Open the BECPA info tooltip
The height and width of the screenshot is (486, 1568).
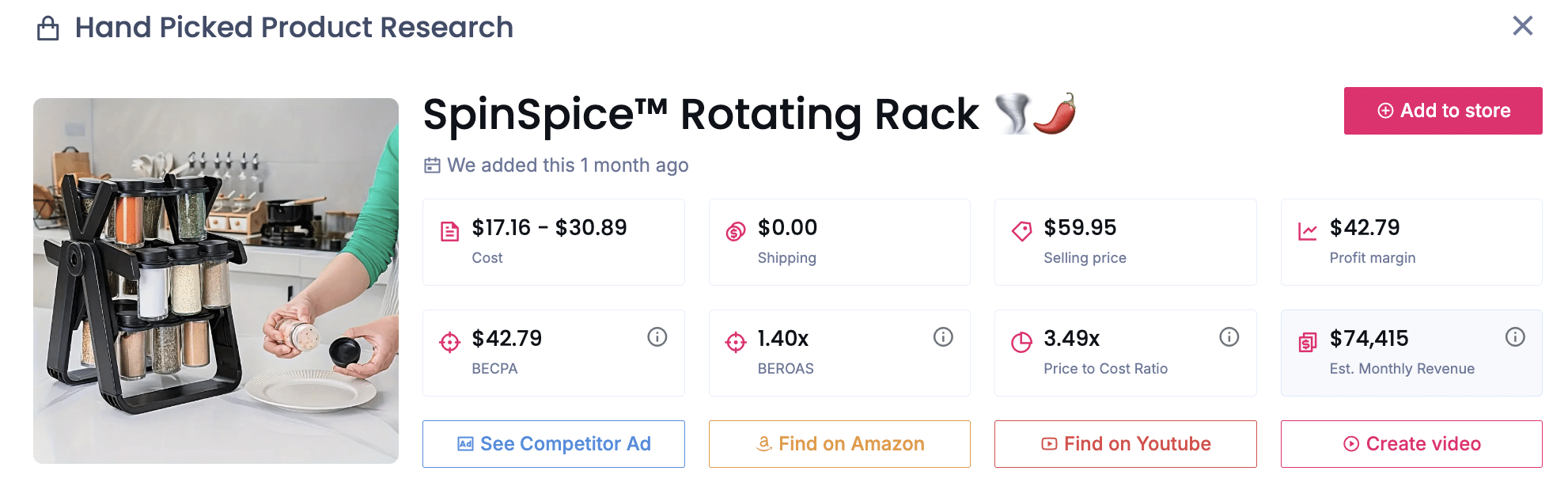[657, 336]
